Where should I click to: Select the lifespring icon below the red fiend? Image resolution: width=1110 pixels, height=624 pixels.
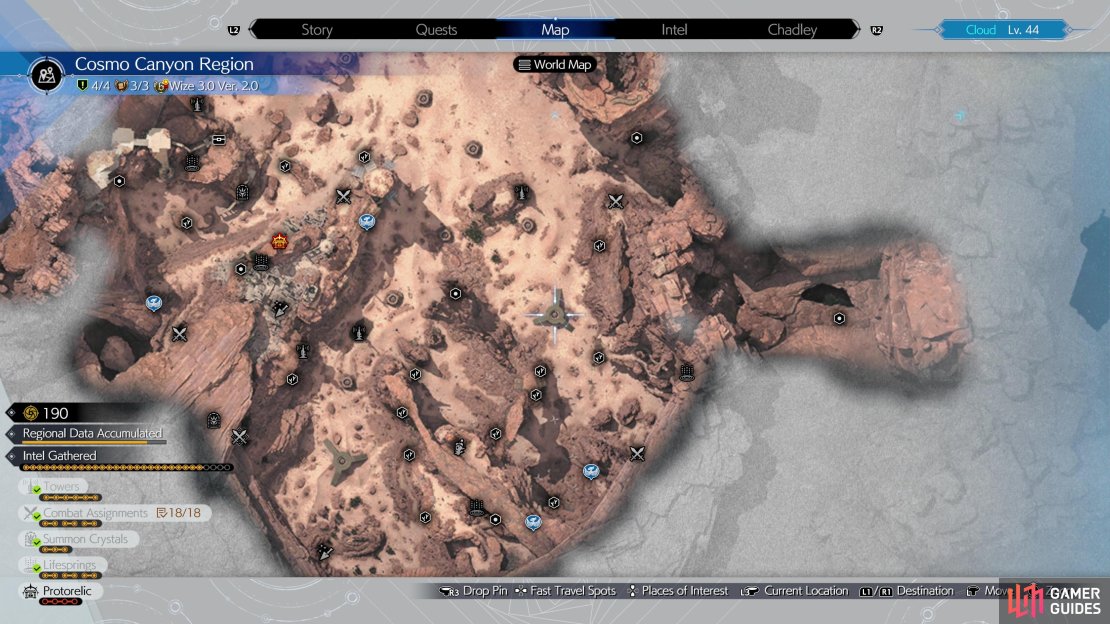click(261, 262)
